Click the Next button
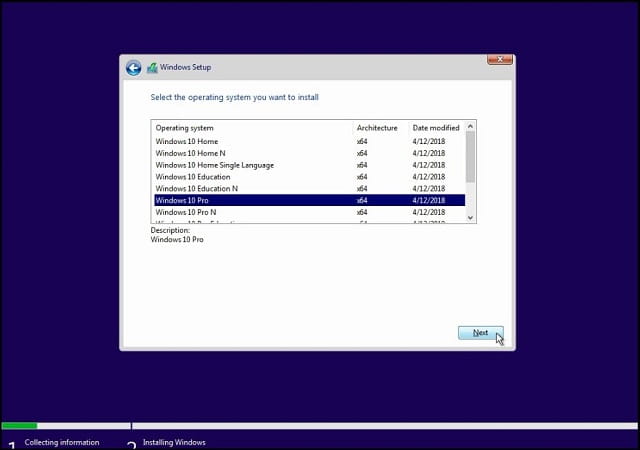 480,333
